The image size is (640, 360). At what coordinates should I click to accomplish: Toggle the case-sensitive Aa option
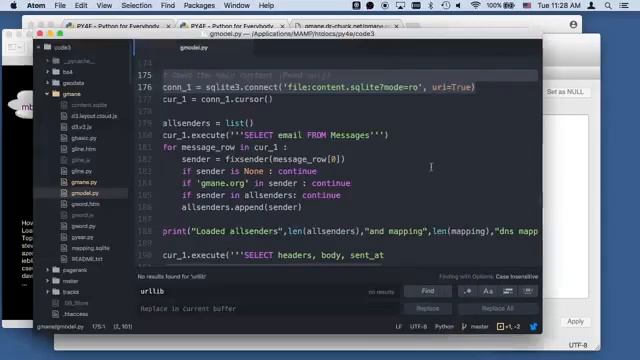[x=488, y=291]
